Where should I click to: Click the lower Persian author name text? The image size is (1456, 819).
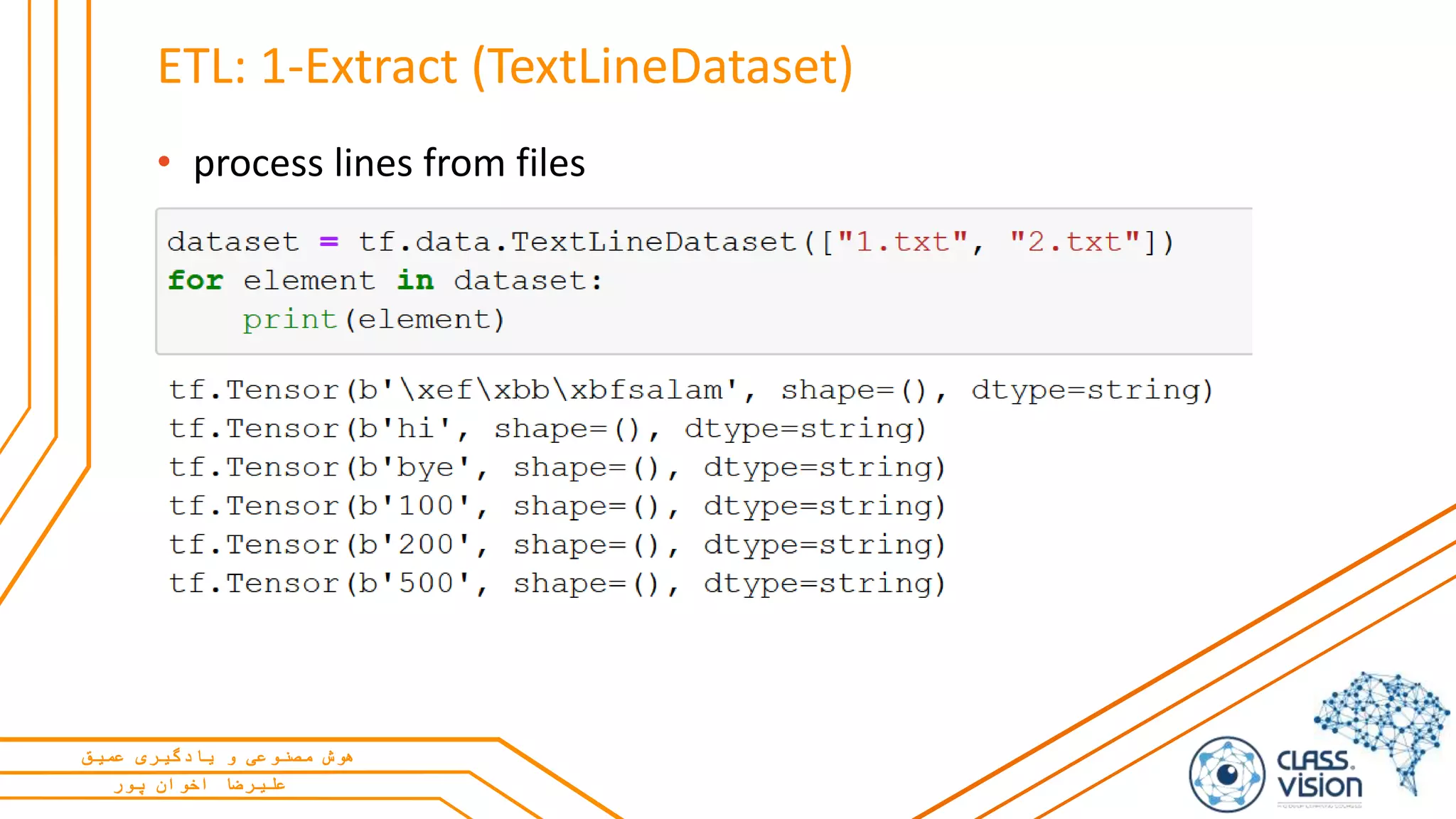(x=200, y=785)
